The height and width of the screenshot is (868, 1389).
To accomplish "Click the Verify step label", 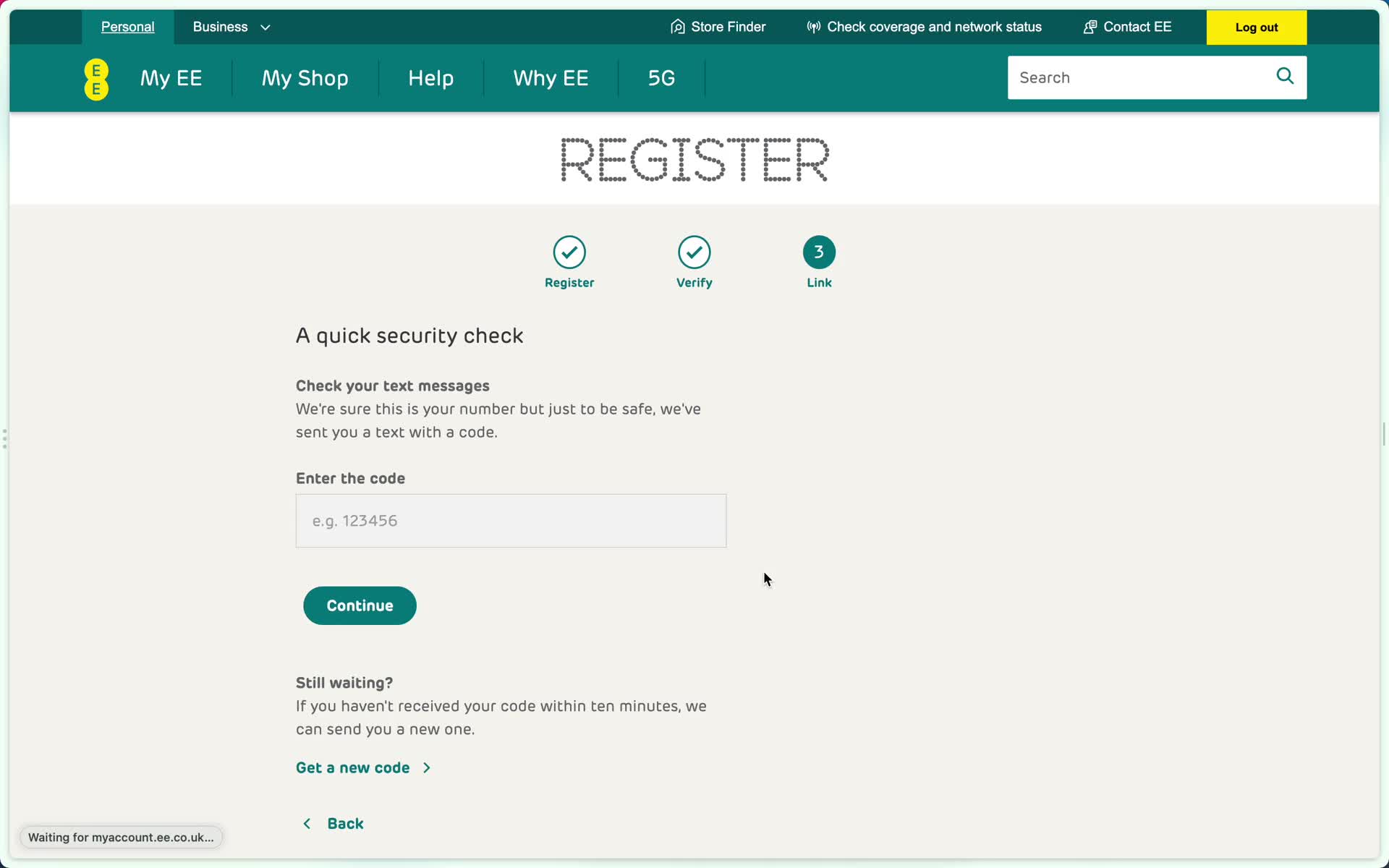I will (694, 283).
